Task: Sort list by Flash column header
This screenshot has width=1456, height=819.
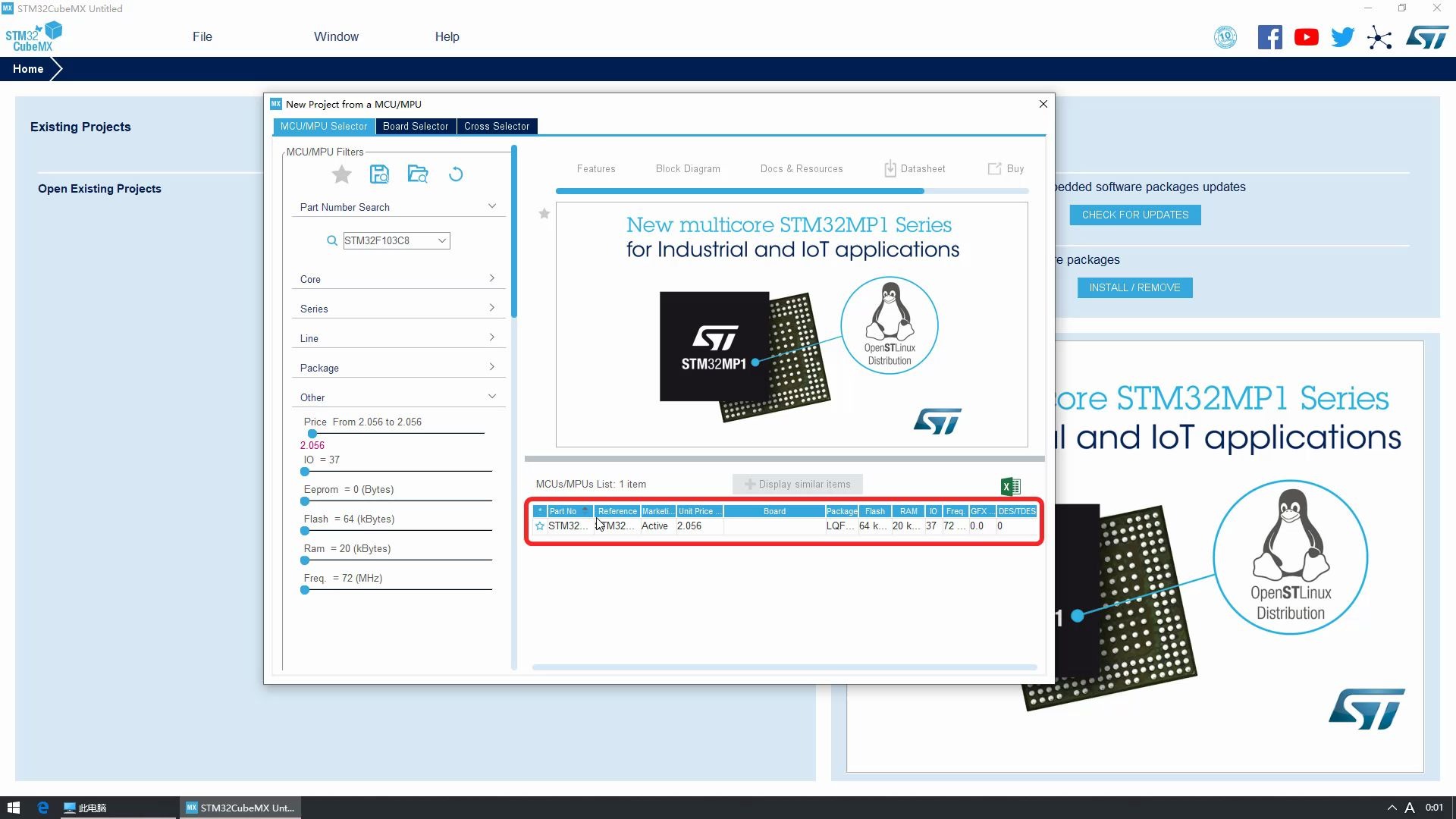Action: (874, 511)
